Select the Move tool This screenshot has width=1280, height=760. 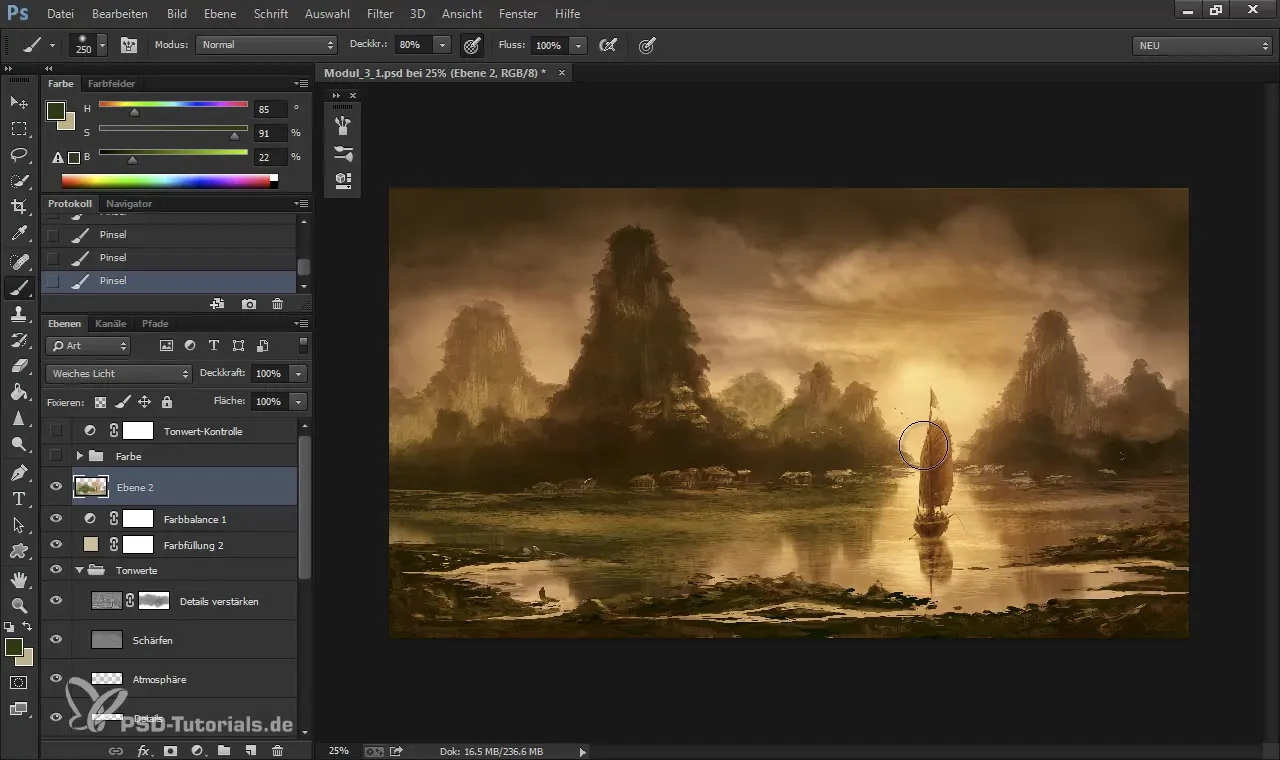pyautogui.click(x=18, y=102)
